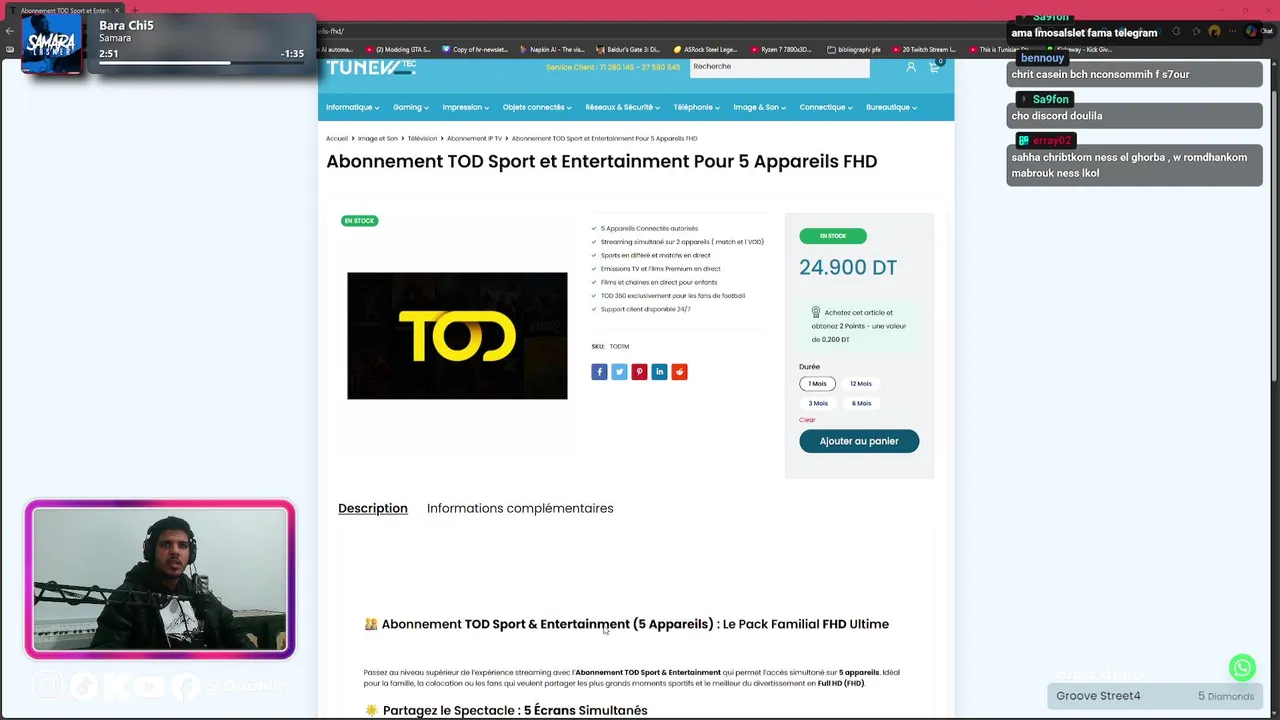Screen dimensions: 1280x720
Task: Expand the Réseaux & Sécurité menu
Action: click(x=622, y=107)
